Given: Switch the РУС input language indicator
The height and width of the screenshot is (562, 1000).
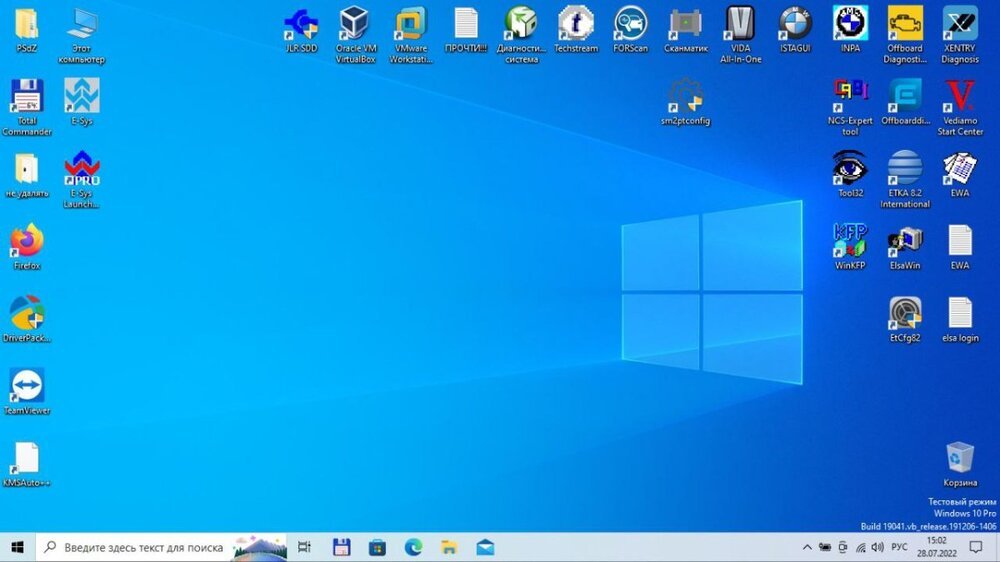Looking at the screenshot, I should tap(899, 547).
